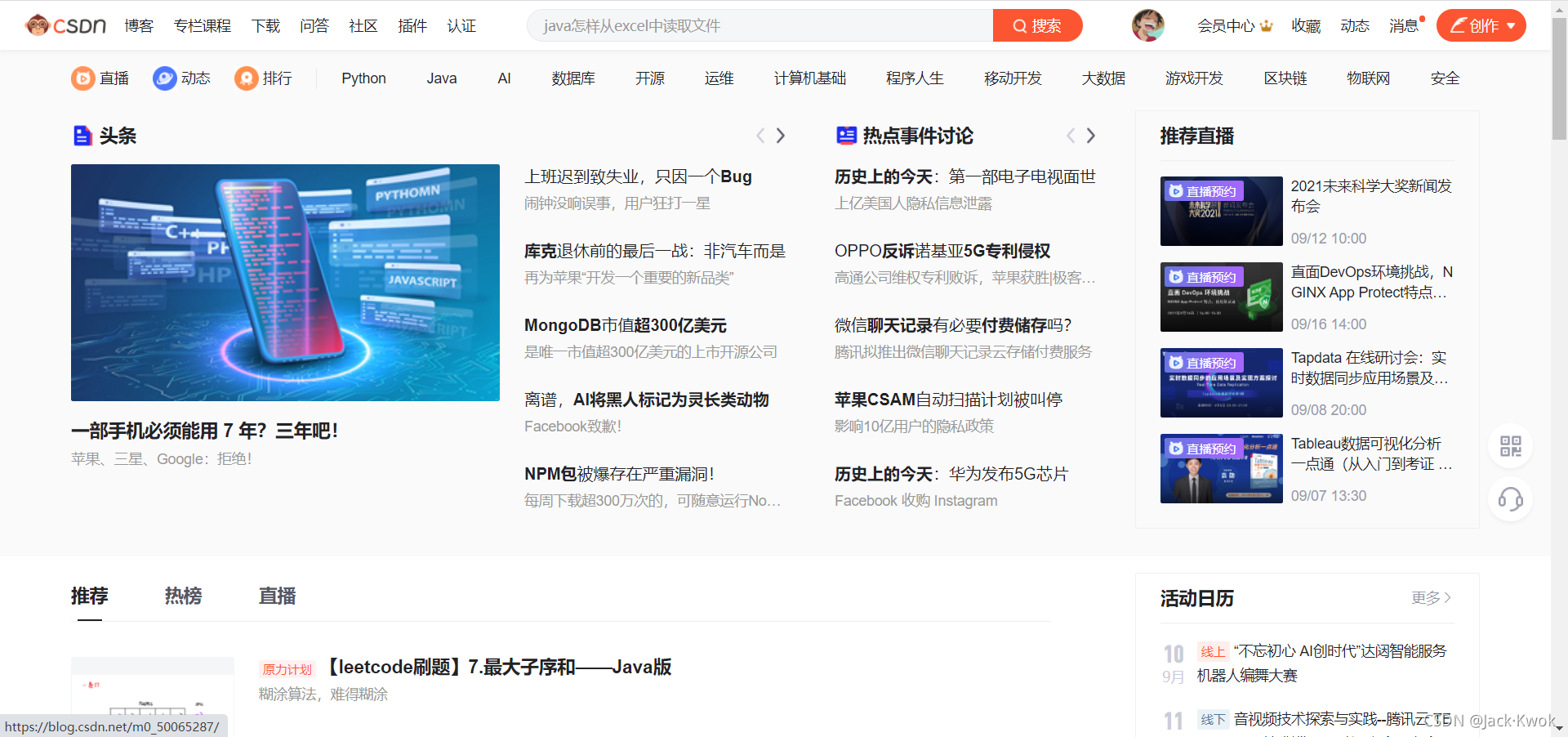
Task: Click the search input field
Action: (759, 25)
